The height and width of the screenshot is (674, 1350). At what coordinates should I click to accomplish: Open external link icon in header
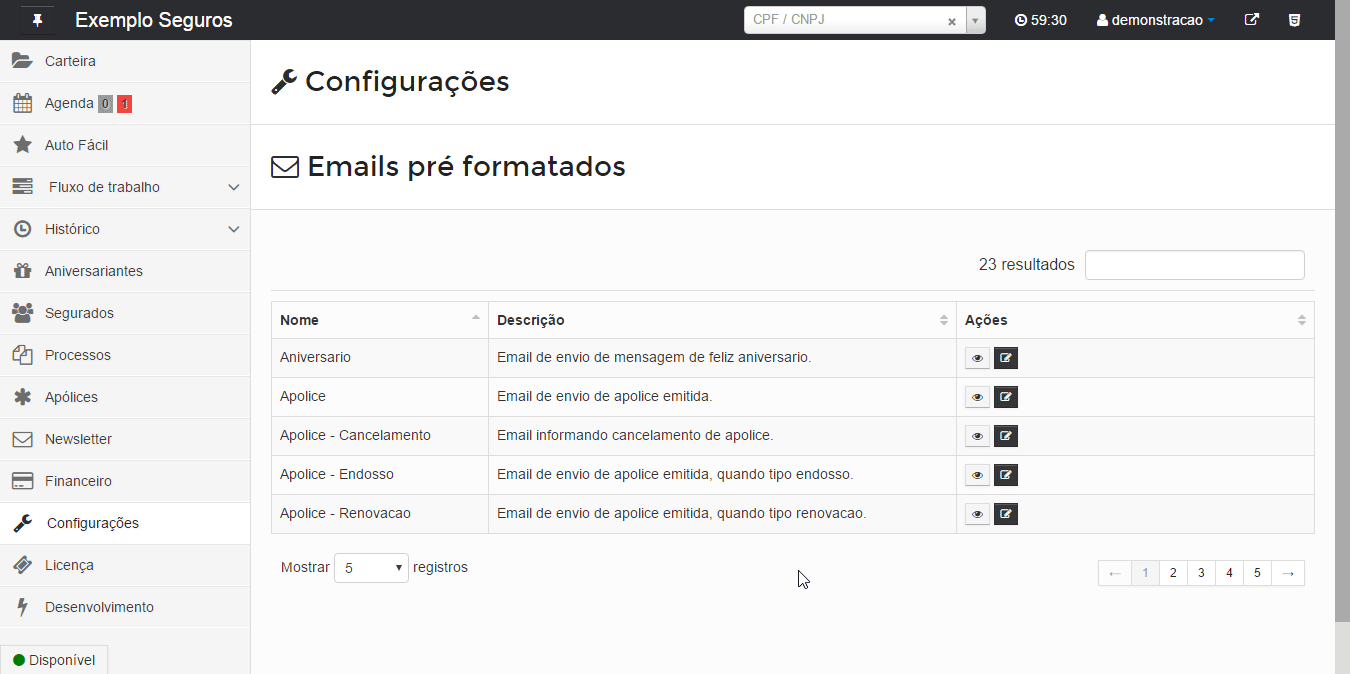pos(1251,20)
